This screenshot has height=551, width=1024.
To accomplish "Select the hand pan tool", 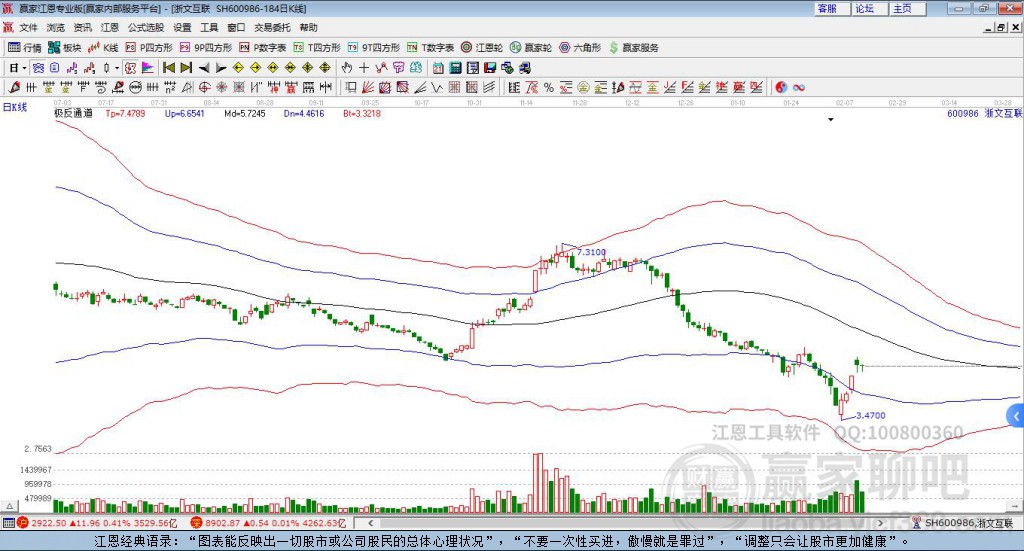I will coord(346,68).
